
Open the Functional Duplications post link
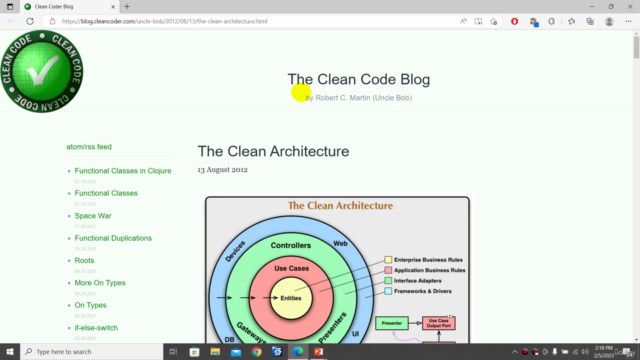[113, 238]
